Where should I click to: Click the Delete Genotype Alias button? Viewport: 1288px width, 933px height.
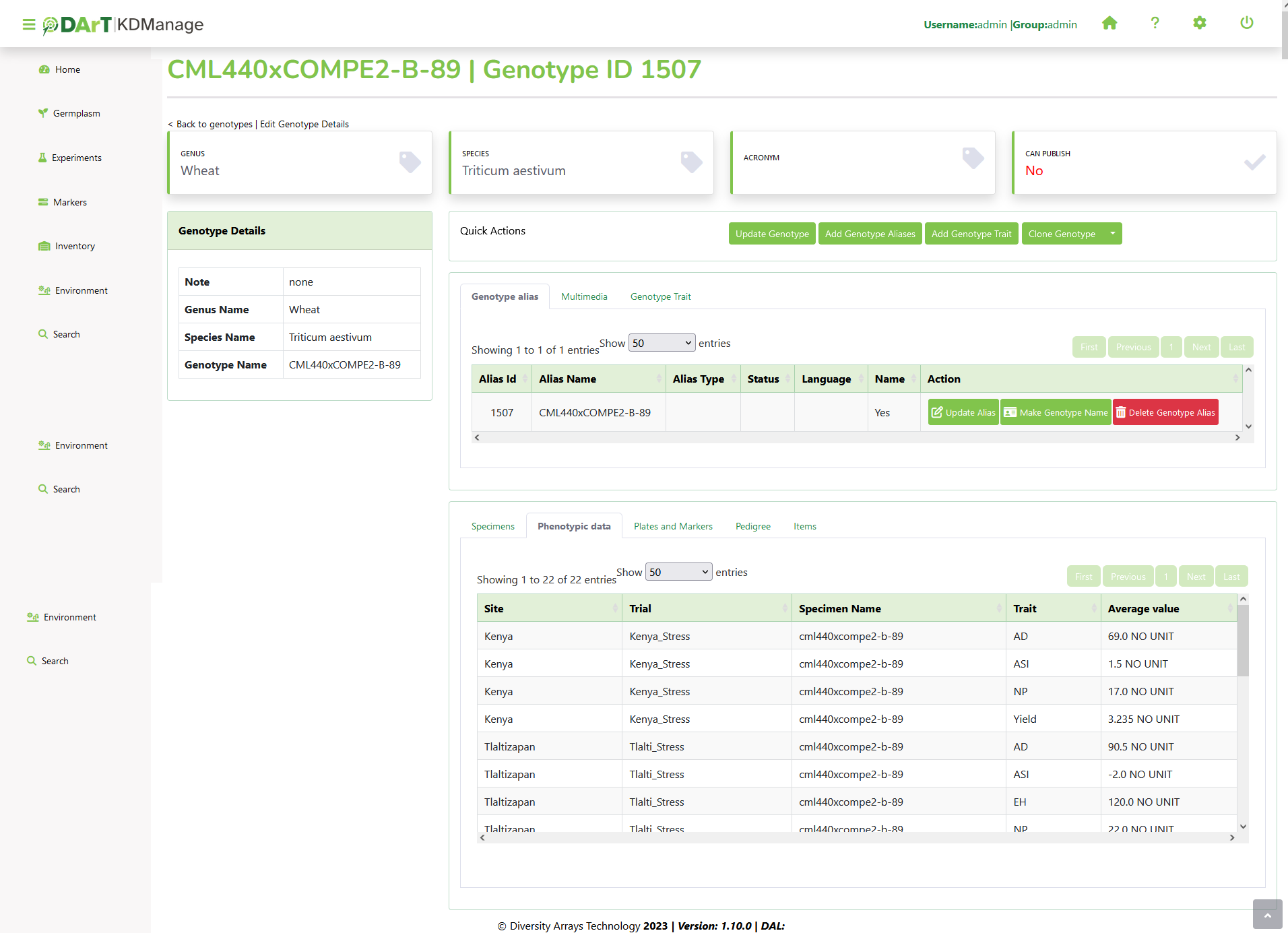click(x=1165, y=412)
